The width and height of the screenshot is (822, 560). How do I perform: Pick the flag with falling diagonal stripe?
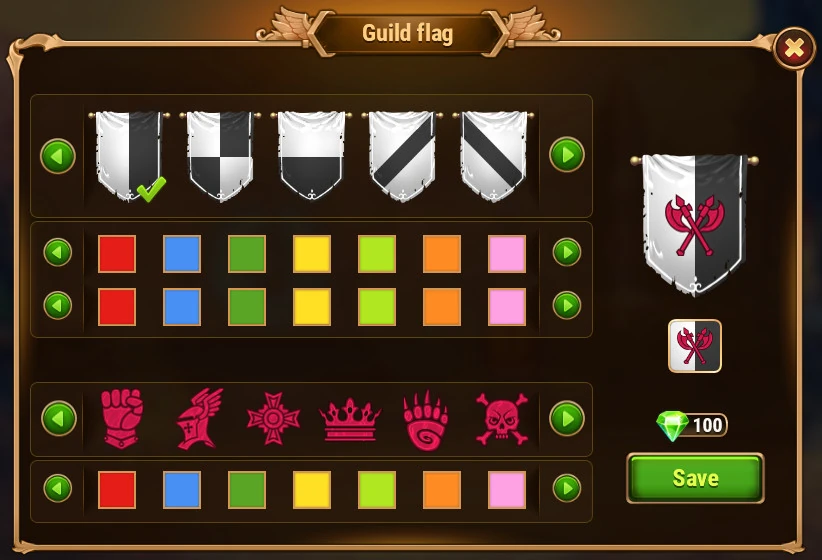(x=493, y=156)
